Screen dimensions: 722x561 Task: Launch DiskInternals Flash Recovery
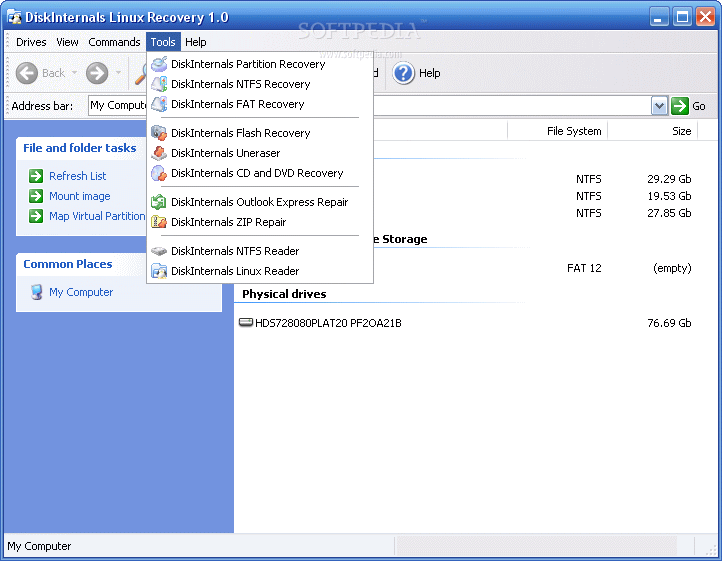[x=260, y=133]
